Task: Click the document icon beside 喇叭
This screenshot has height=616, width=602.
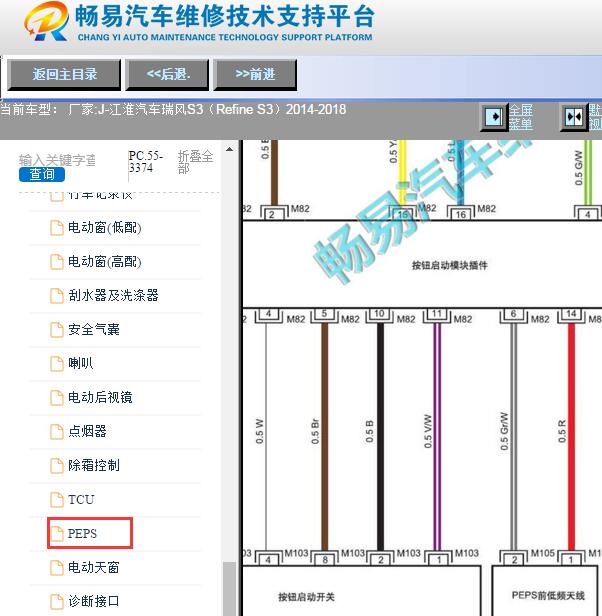Action: click(57, 364)
